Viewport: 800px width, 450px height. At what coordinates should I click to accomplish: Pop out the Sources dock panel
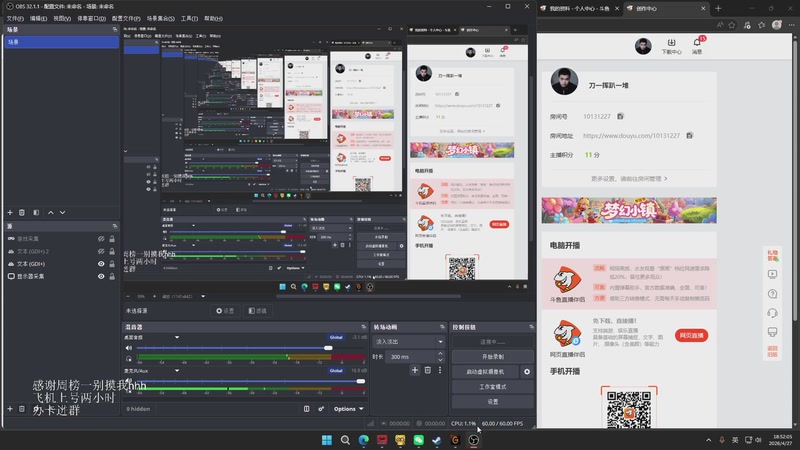114,226
